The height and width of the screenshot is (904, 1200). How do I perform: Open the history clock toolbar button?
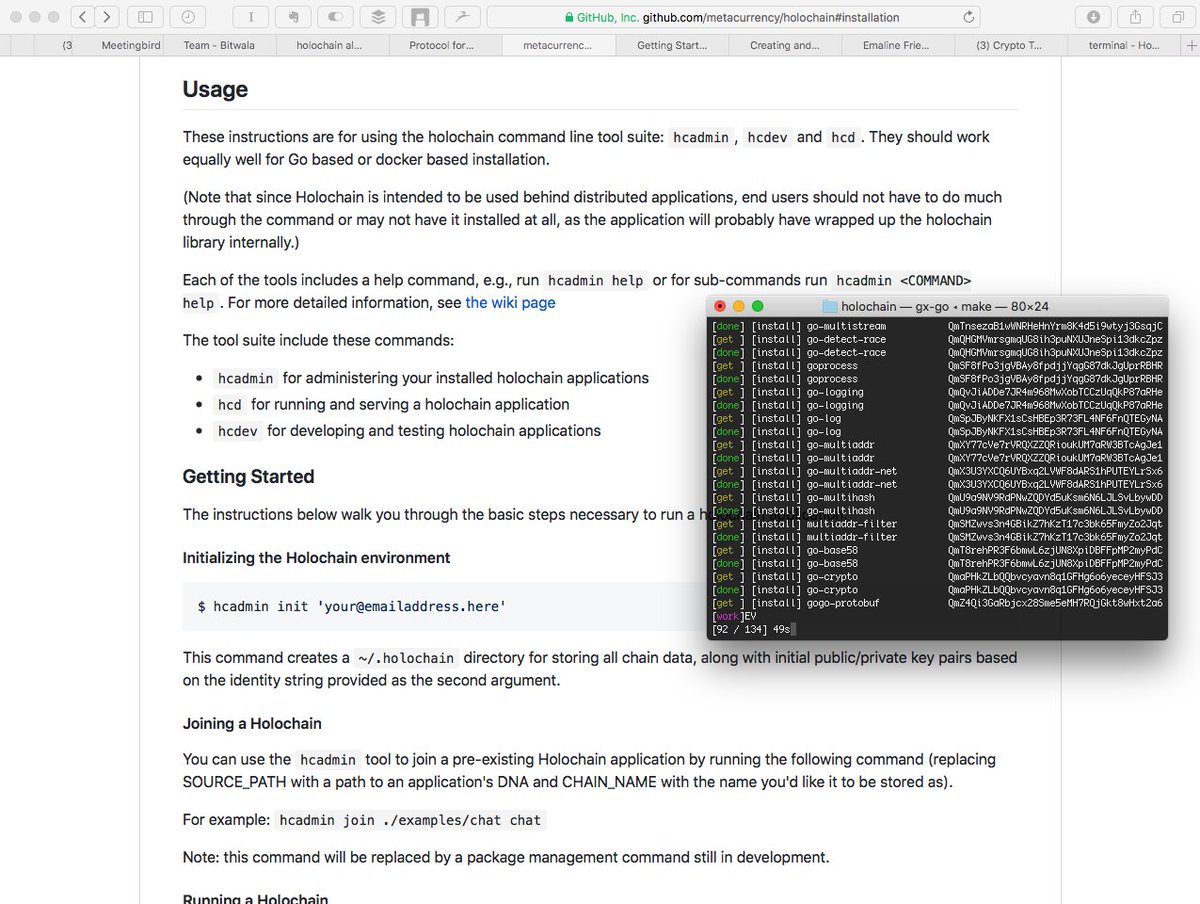[187, 17]
